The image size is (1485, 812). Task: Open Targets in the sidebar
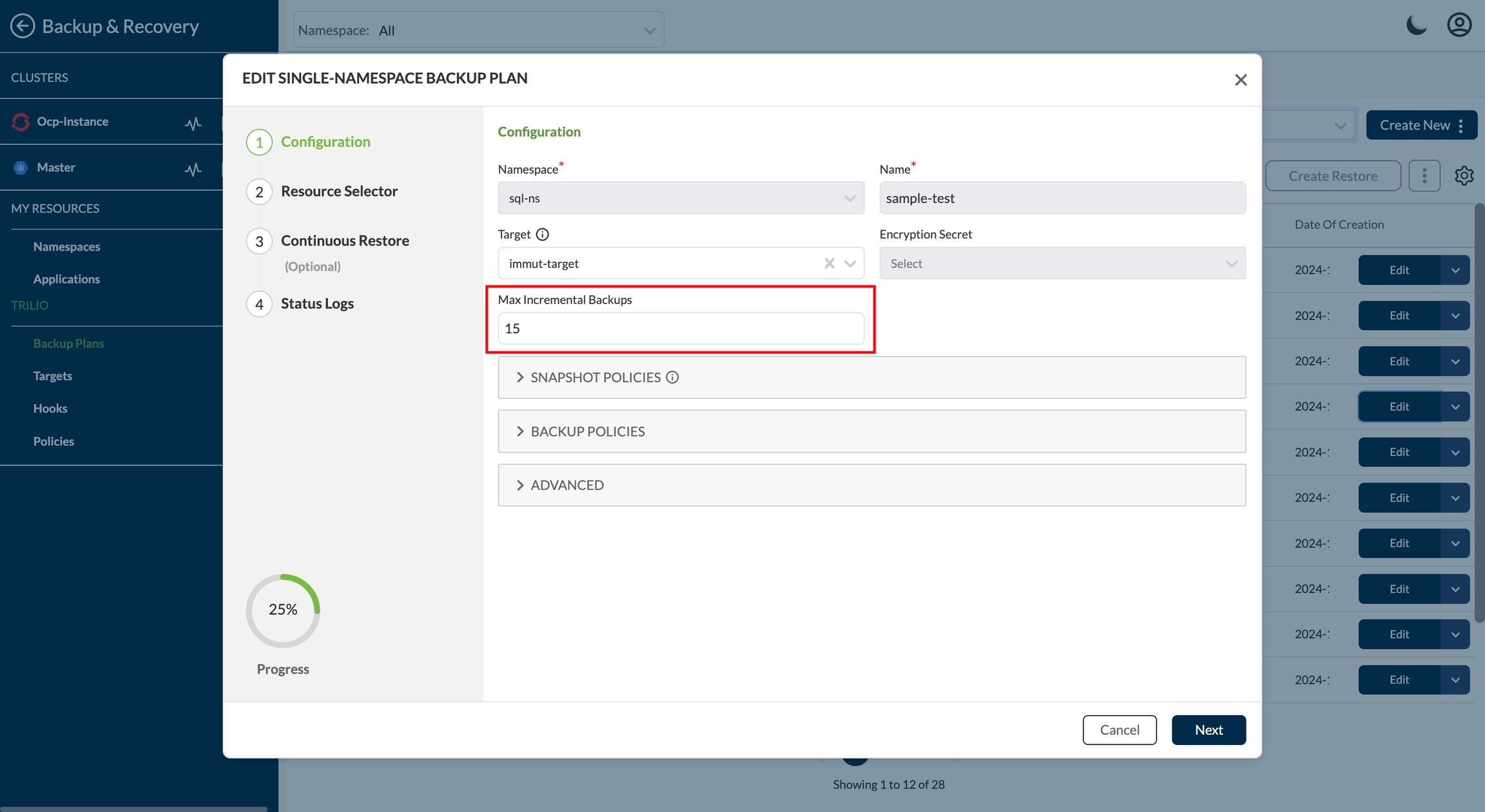click(x=53, y=376)
